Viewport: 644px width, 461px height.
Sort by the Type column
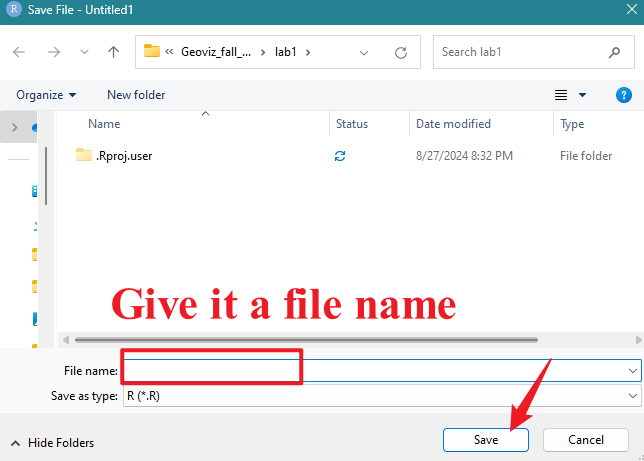[x=572, y=124]
